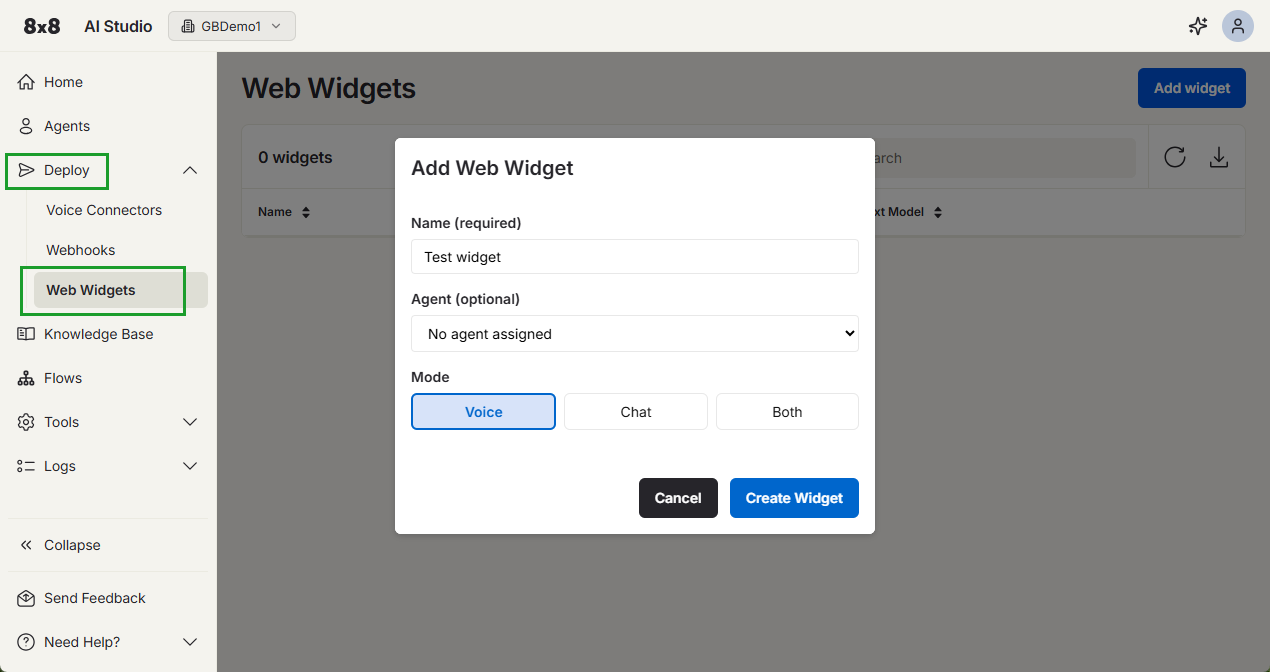Click the AI sparkle icon in header
Viewport: 1270px width, 672px height.
click(1198, 27)
